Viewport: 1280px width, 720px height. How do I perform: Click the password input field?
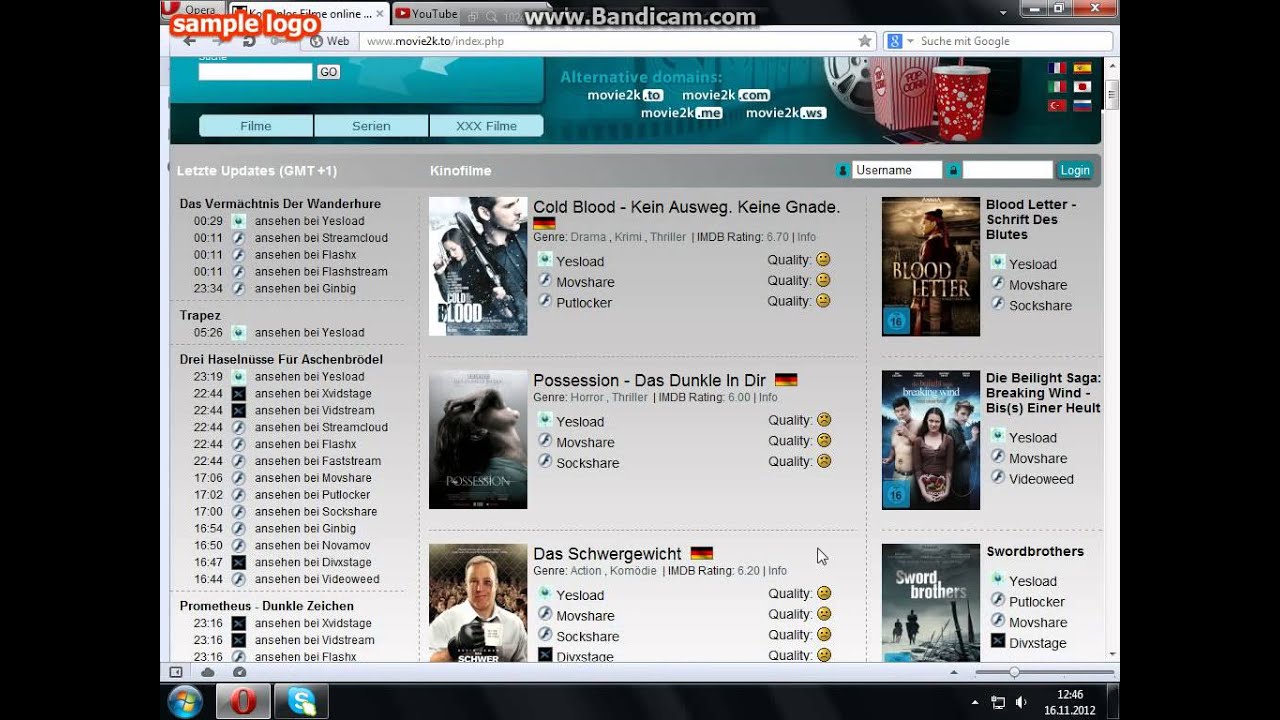(x=1008, y=170)
